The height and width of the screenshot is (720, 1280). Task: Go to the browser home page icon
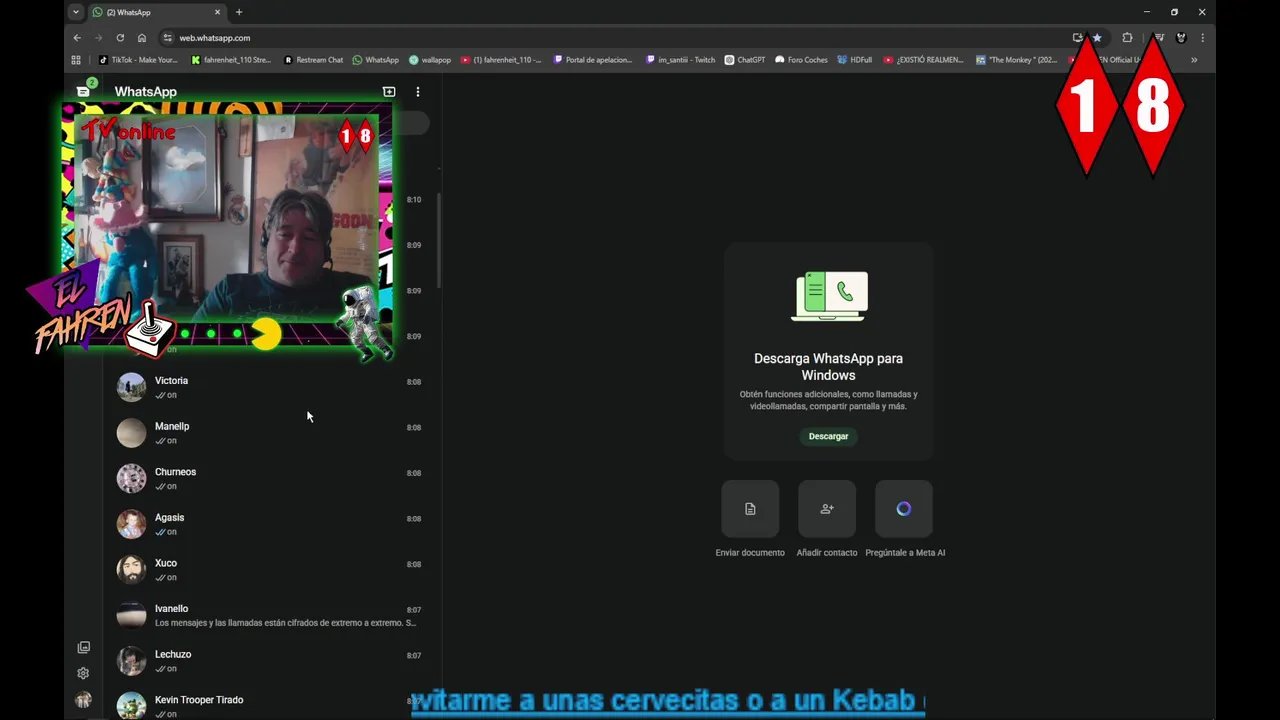142,38
